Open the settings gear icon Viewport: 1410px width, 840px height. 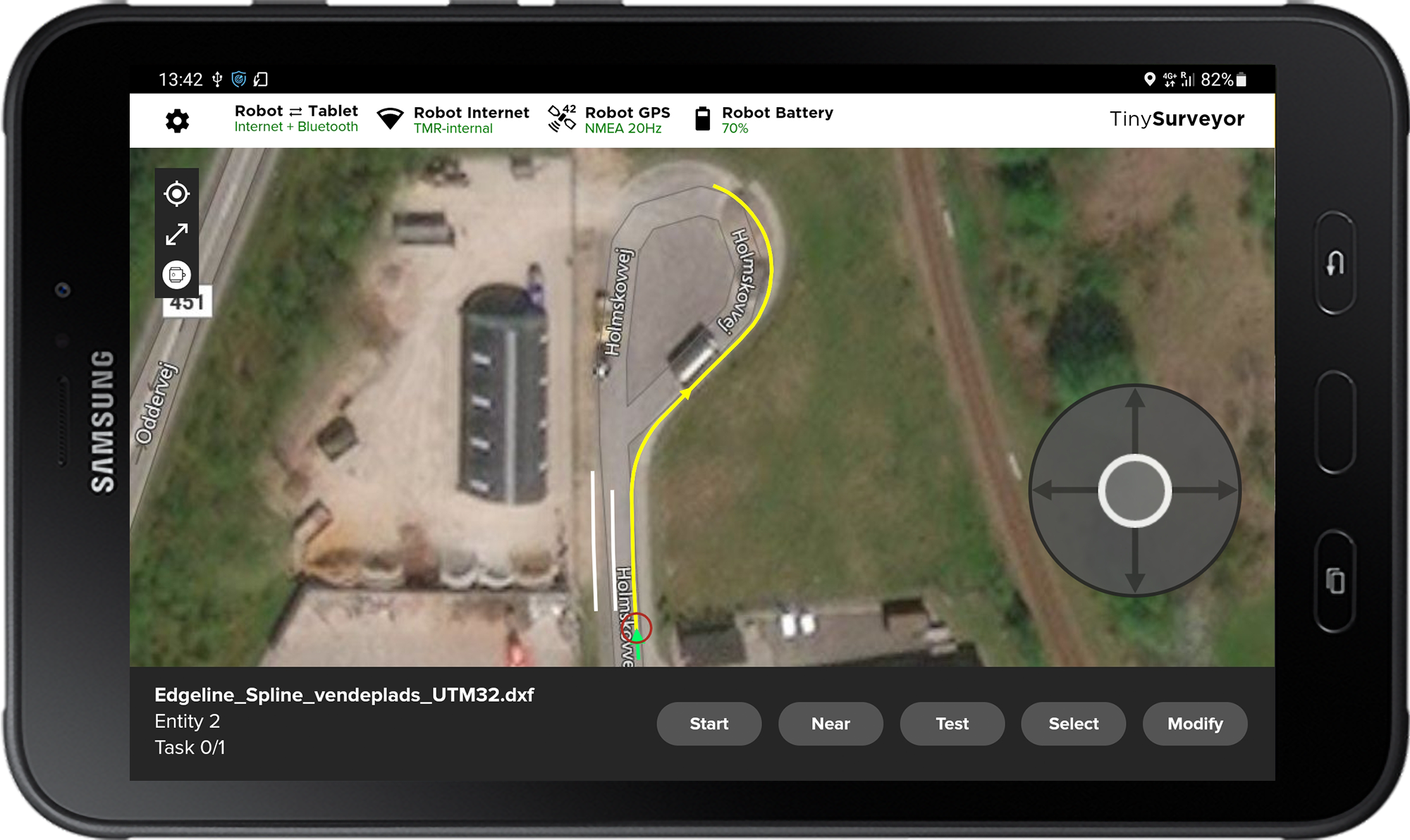177,121
